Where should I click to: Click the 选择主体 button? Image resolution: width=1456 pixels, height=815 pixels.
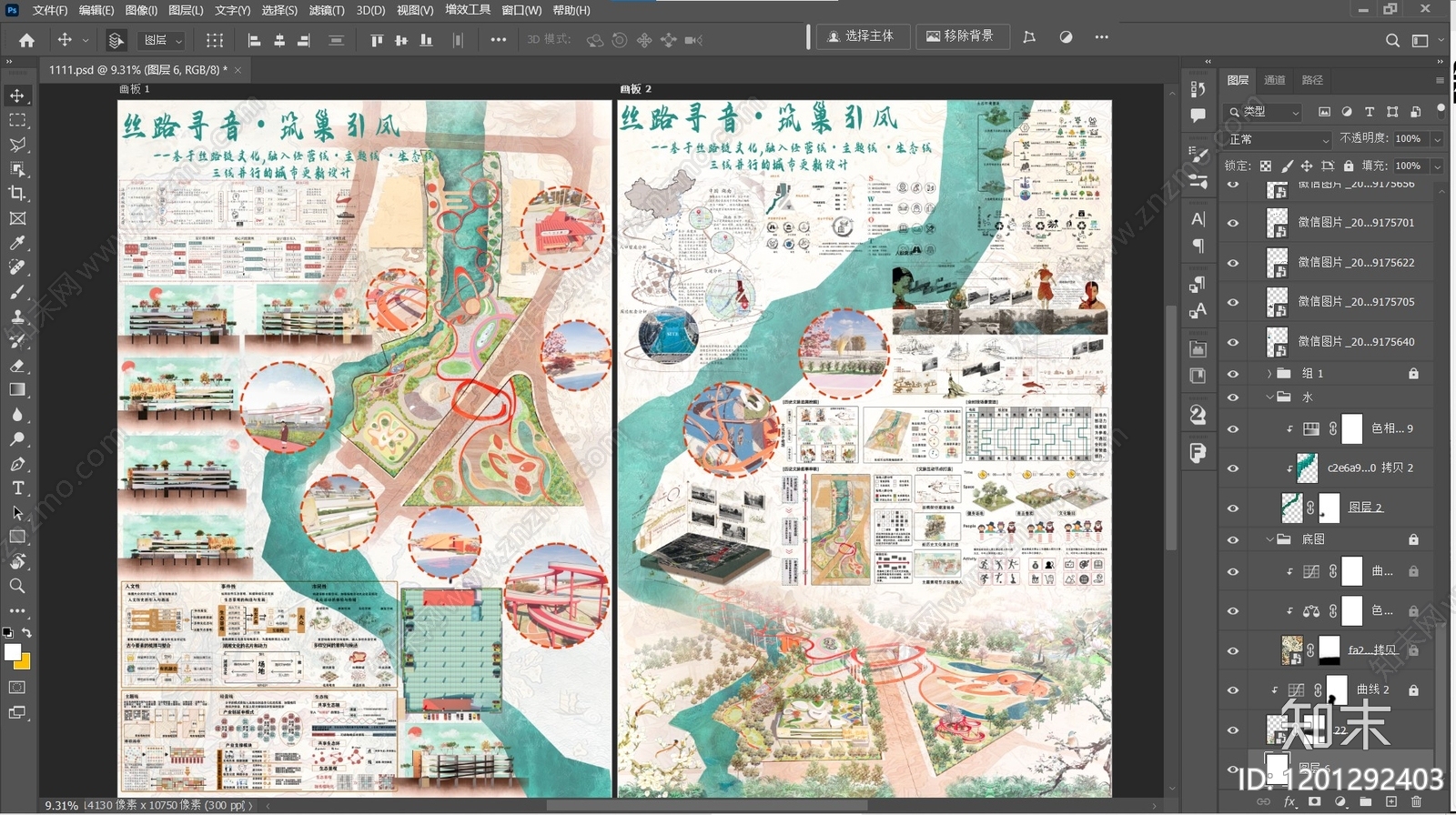click(x=860, y=36)
